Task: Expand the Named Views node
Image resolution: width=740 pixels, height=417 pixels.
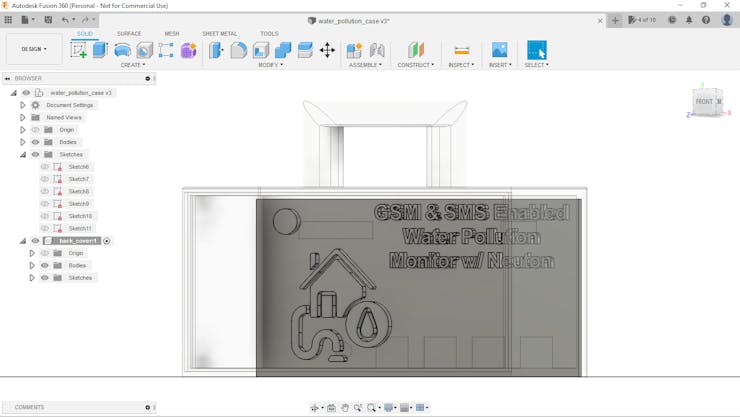Action: click(x=22, y=117)
